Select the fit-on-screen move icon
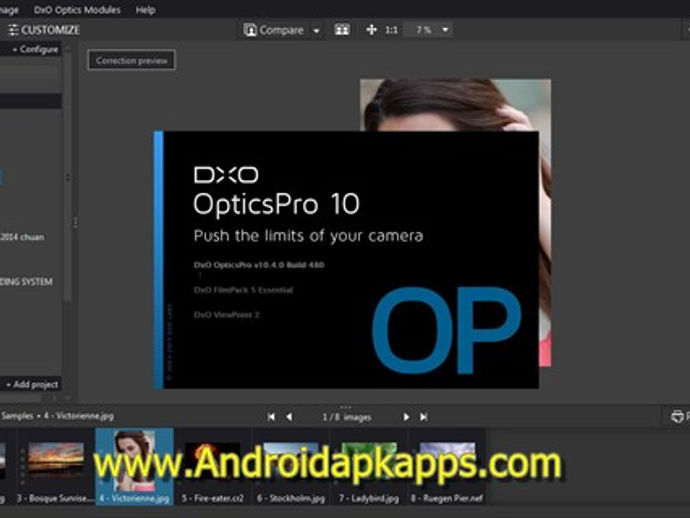Image resolution: width=690 pixels, height=518 pixels. coord(371,30)
